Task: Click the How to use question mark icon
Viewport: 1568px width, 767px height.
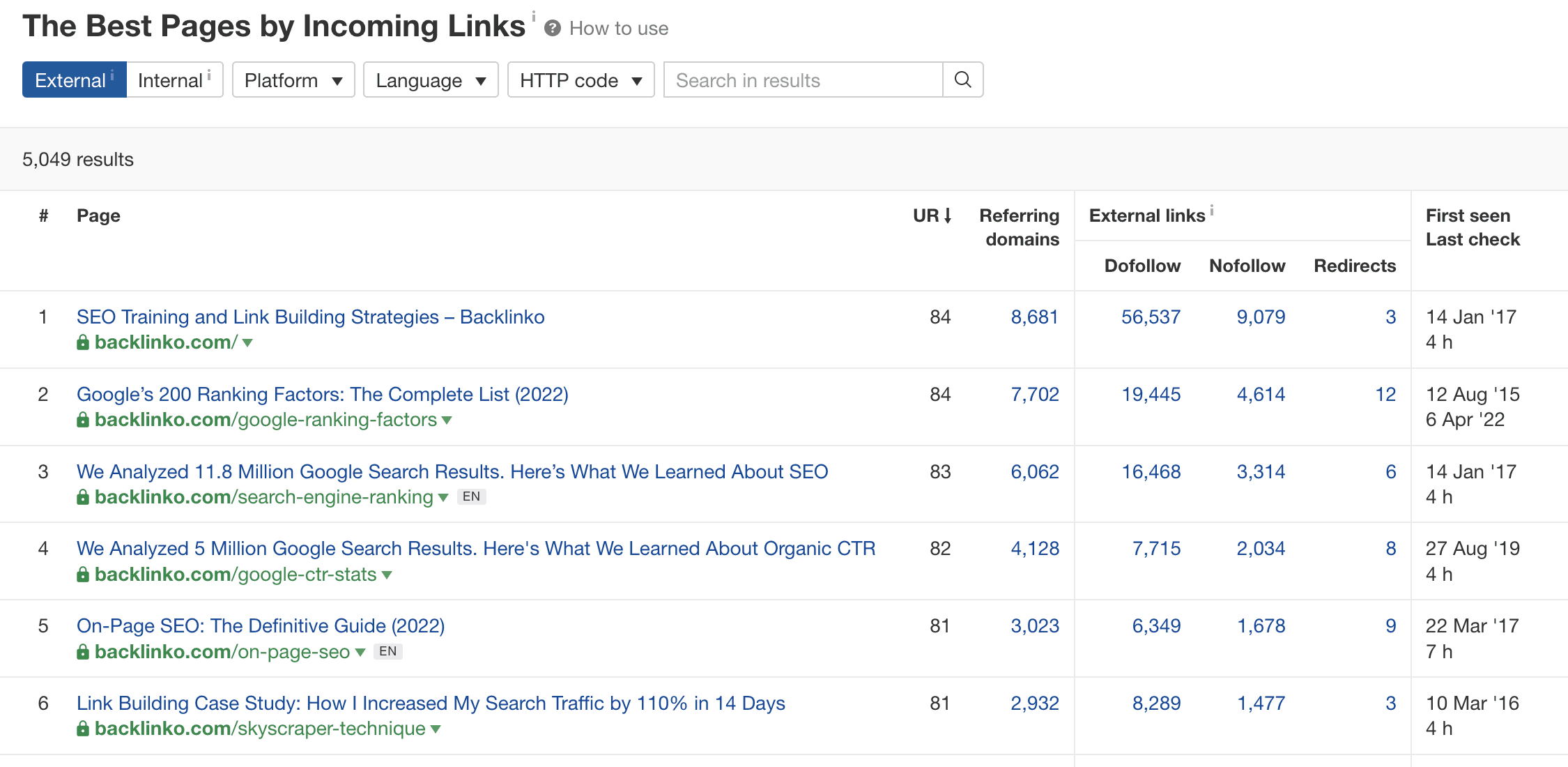Action: 553,28
